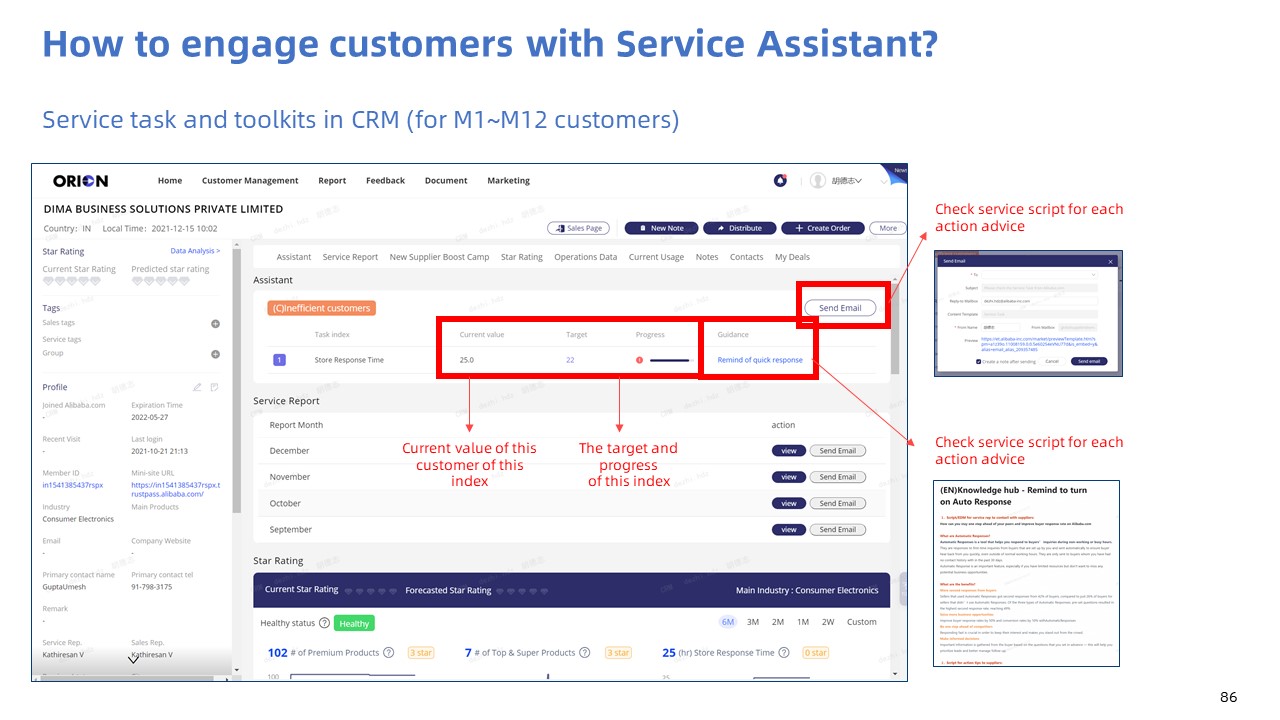Open the Home menu
This screenshot has width=1280, height=720.
click(170, 181)
